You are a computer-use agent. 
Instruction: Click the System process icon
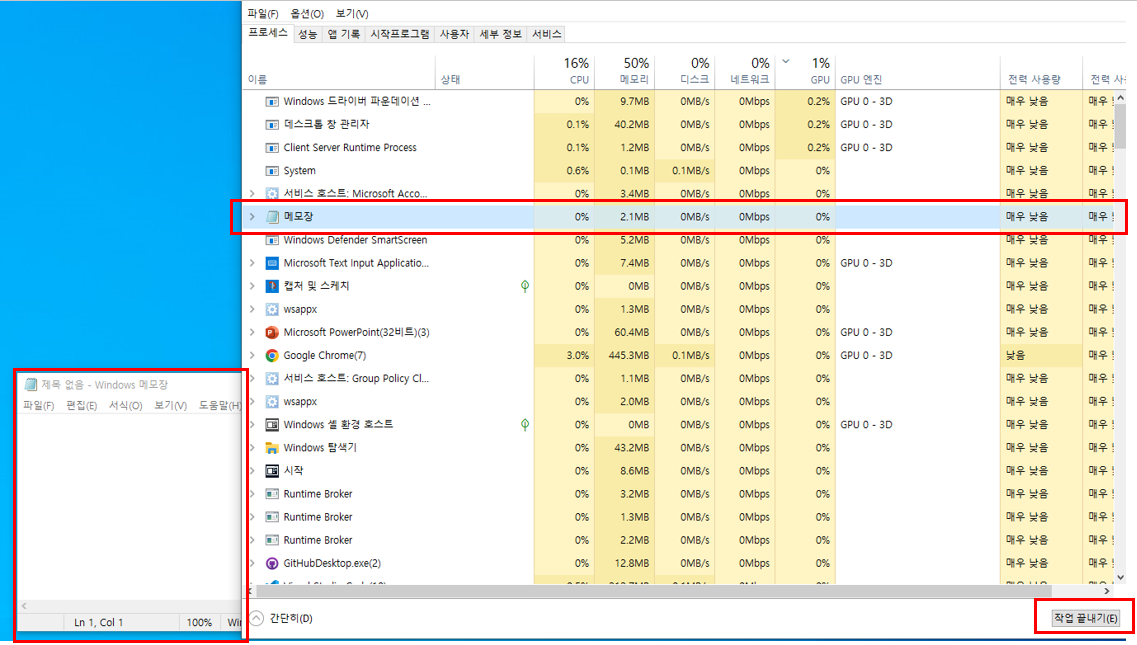click(272, 171)
